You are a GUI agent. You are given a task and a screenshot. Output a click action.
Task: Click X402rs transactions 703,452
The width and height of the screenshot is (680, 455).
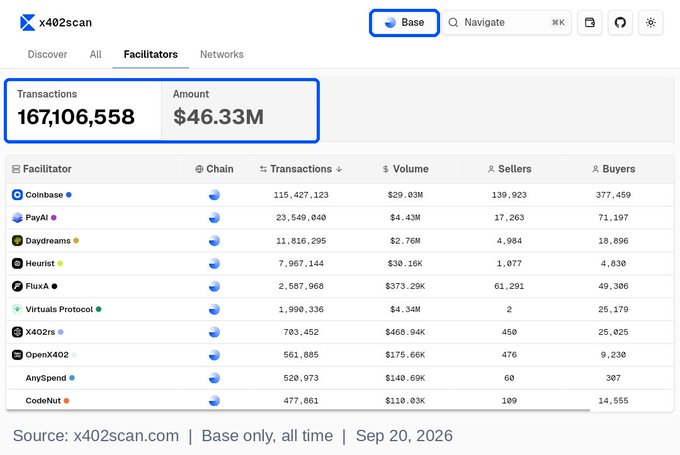pos(301,332)
